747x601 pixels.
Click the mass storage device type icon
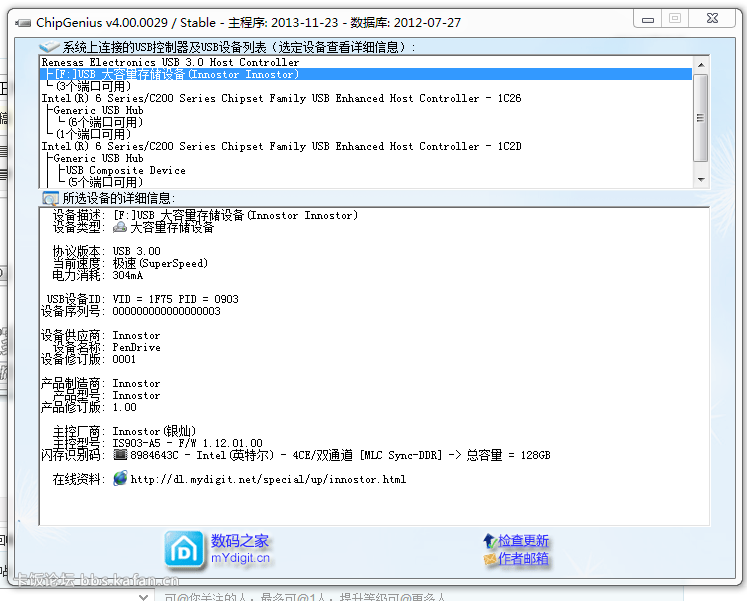[x=120, y=227]
